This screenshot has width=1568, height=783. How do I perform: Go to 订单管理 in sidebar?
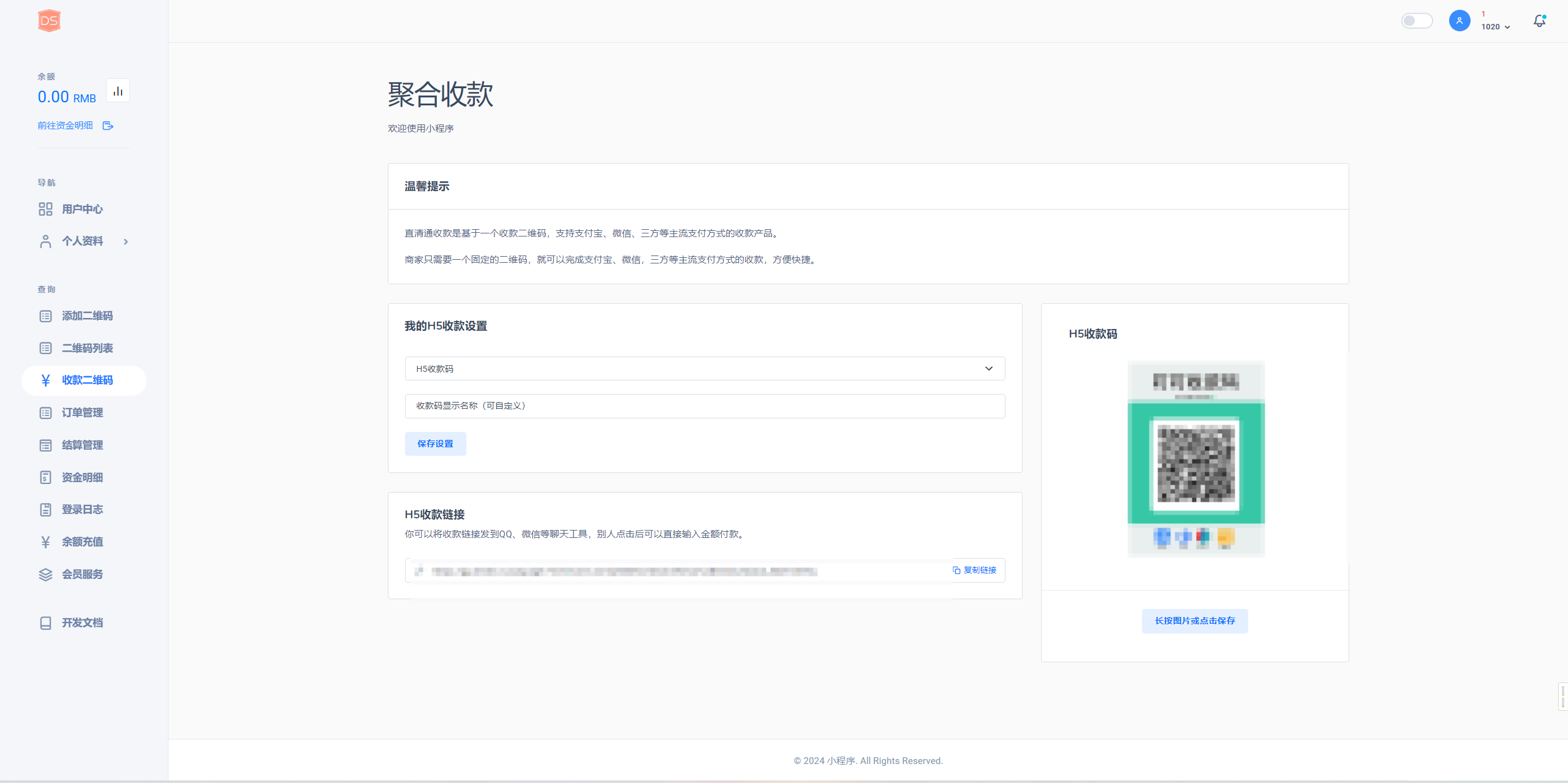(x=82, y=413)
